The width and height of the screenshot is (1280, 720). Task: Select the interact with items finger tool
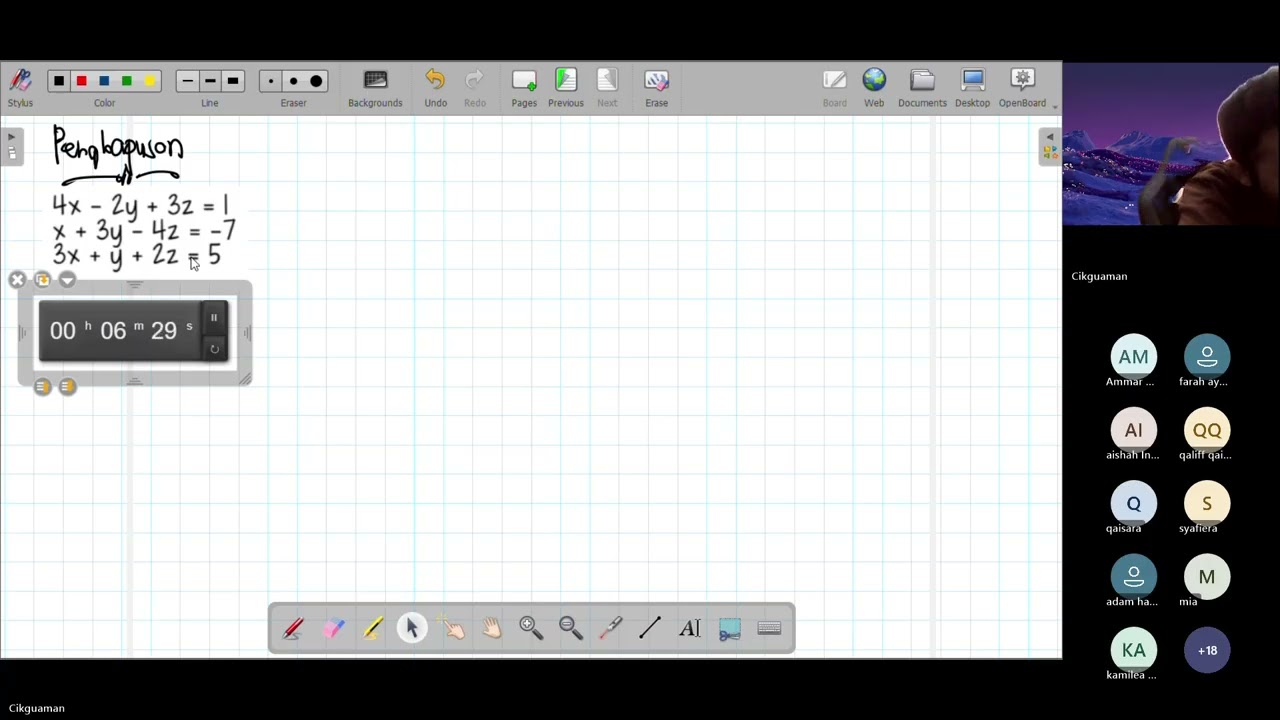click(x=452, y=628)
